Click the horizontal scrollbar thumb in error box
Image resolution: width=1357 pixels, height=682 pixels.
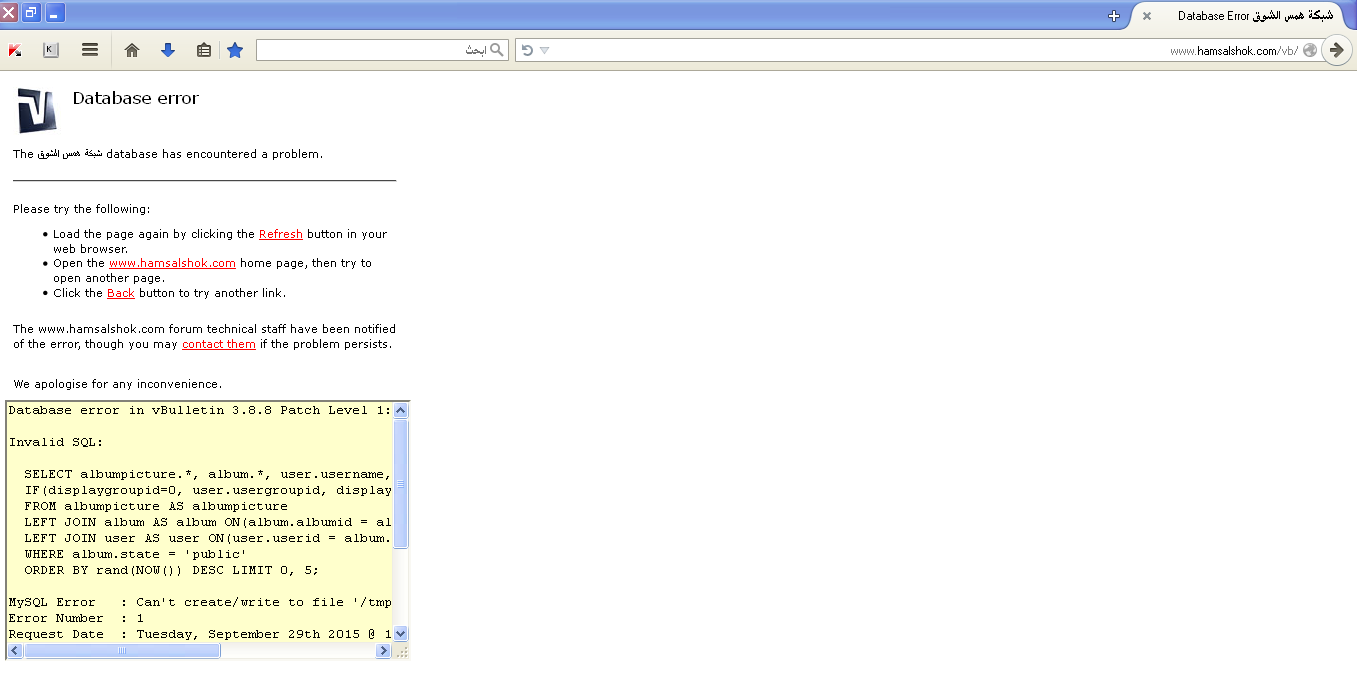click(122, 651)
